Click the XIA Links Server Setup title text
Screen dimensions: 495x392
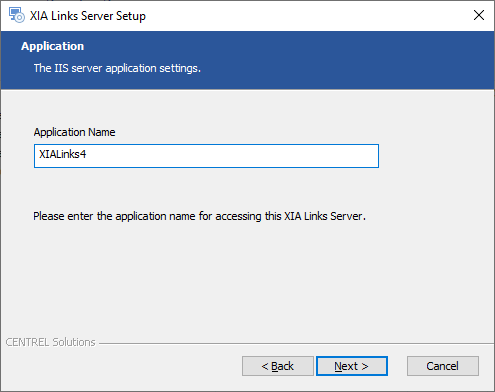(x=88, y=16)
